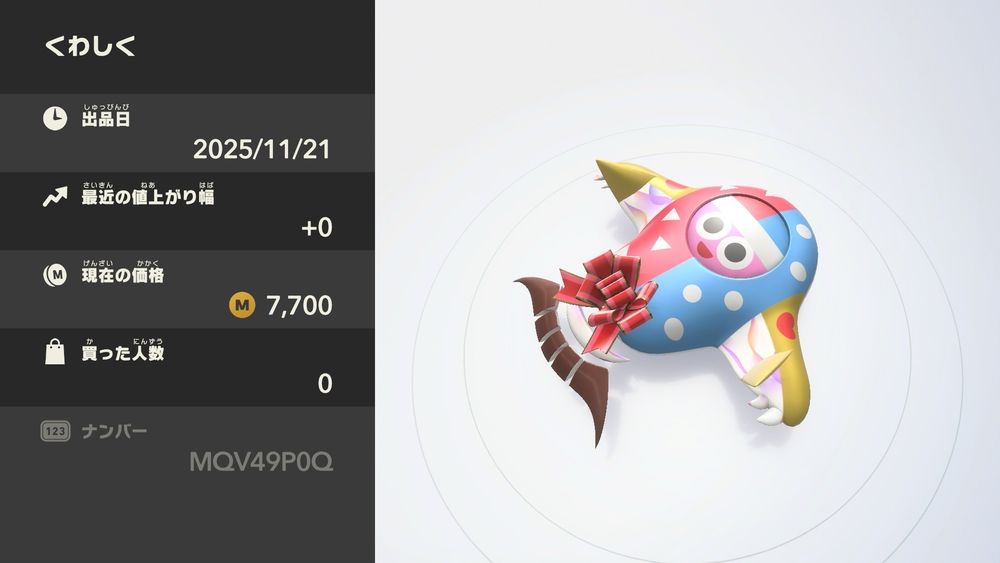1000x563 pixels.
Task: Click the 123 number badge icon
Action: pos(55,431)
